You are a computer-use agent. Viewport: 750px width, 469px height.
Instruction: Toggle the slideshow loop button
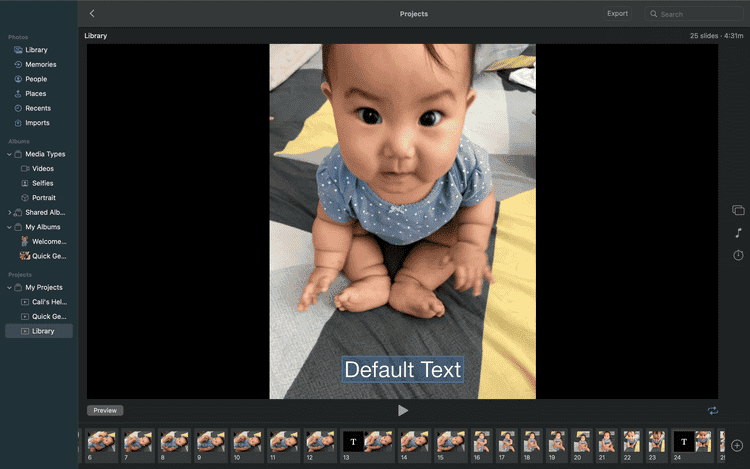coord(712,411)
